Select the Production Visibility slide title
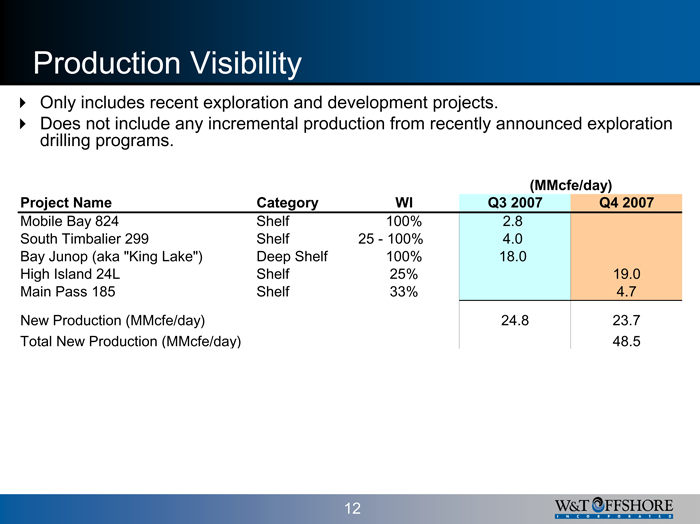Screen dimensions: 700x524 tap(167, 64)
